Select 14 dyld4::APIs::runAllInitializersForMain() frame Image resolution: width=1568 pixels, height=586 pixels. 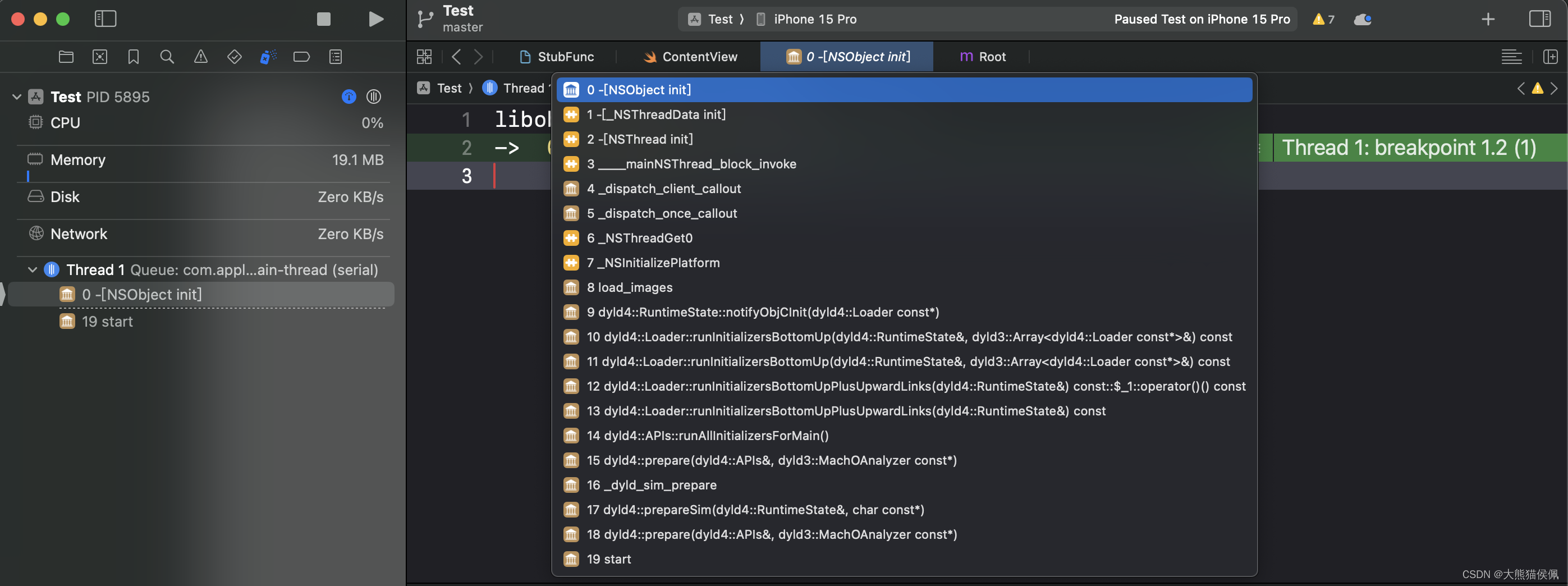tap(904, 436)
